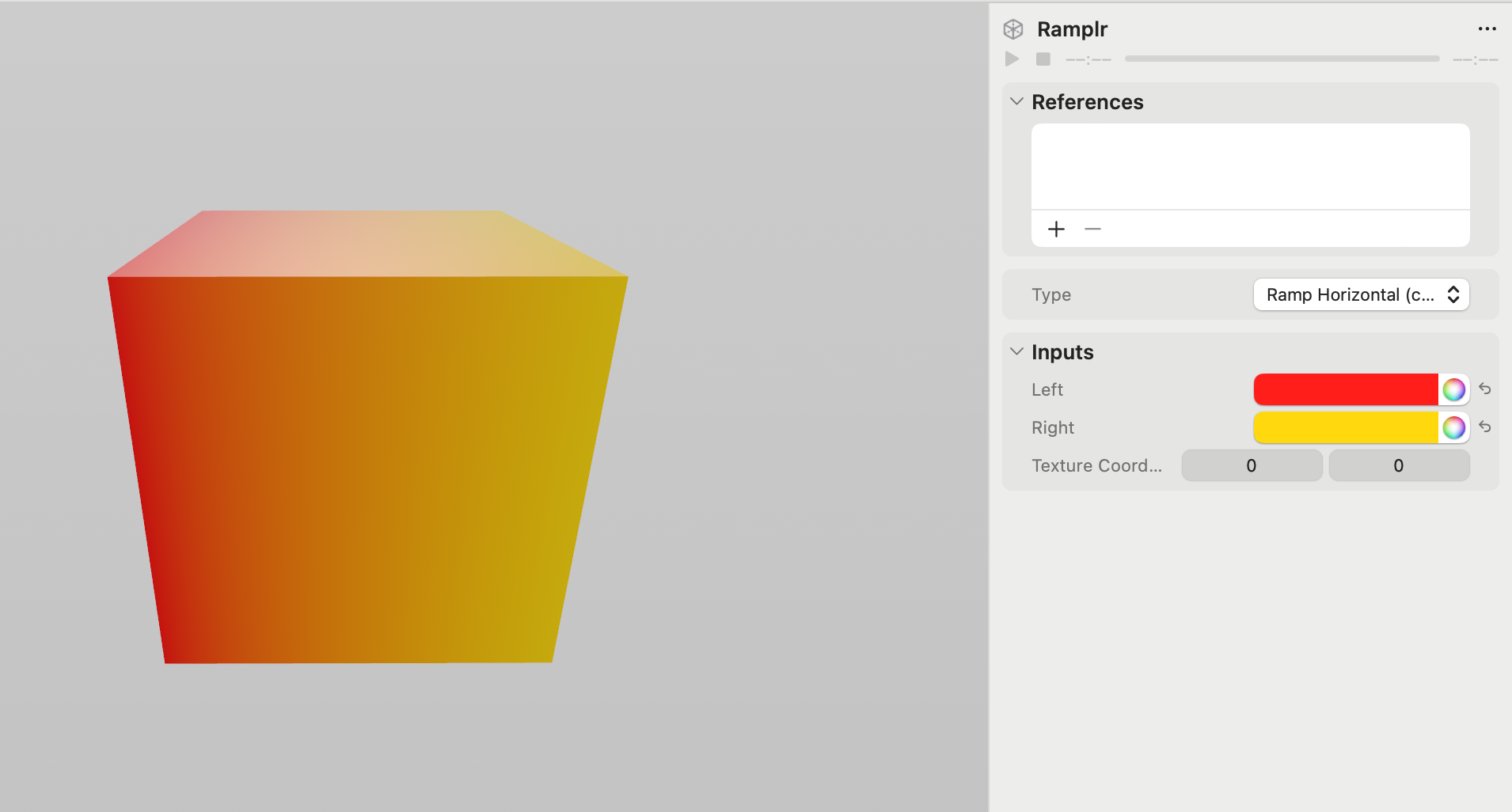The height and width of the screenshot is (812, 1512).
Task: Reset the Left color using its undo arrow
Action: click(1485, 389)
